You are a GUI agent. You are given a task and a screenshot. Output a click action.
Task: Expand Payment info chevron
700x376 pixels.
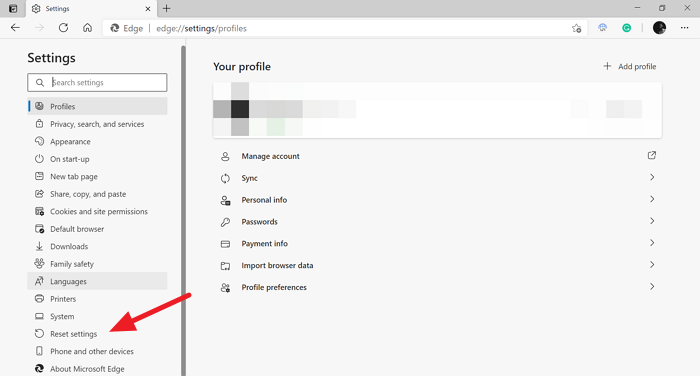652,242
